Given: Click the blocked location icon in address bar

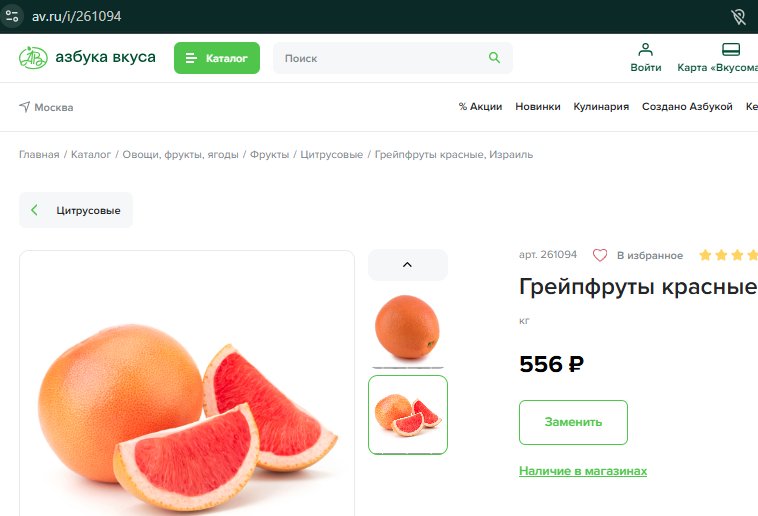Looking at the screenshot, I should (738, 16).
